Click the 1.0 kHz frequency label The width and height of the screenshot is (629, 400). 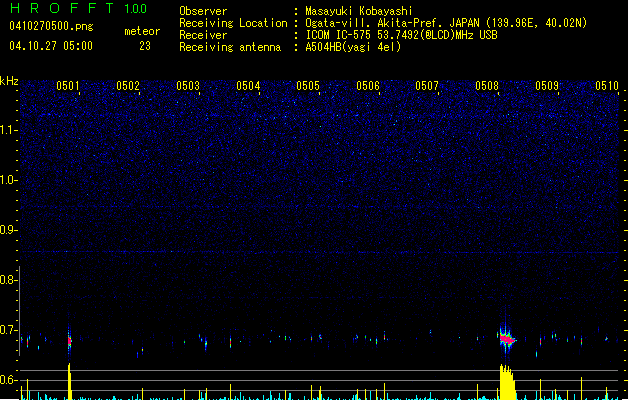9,180
